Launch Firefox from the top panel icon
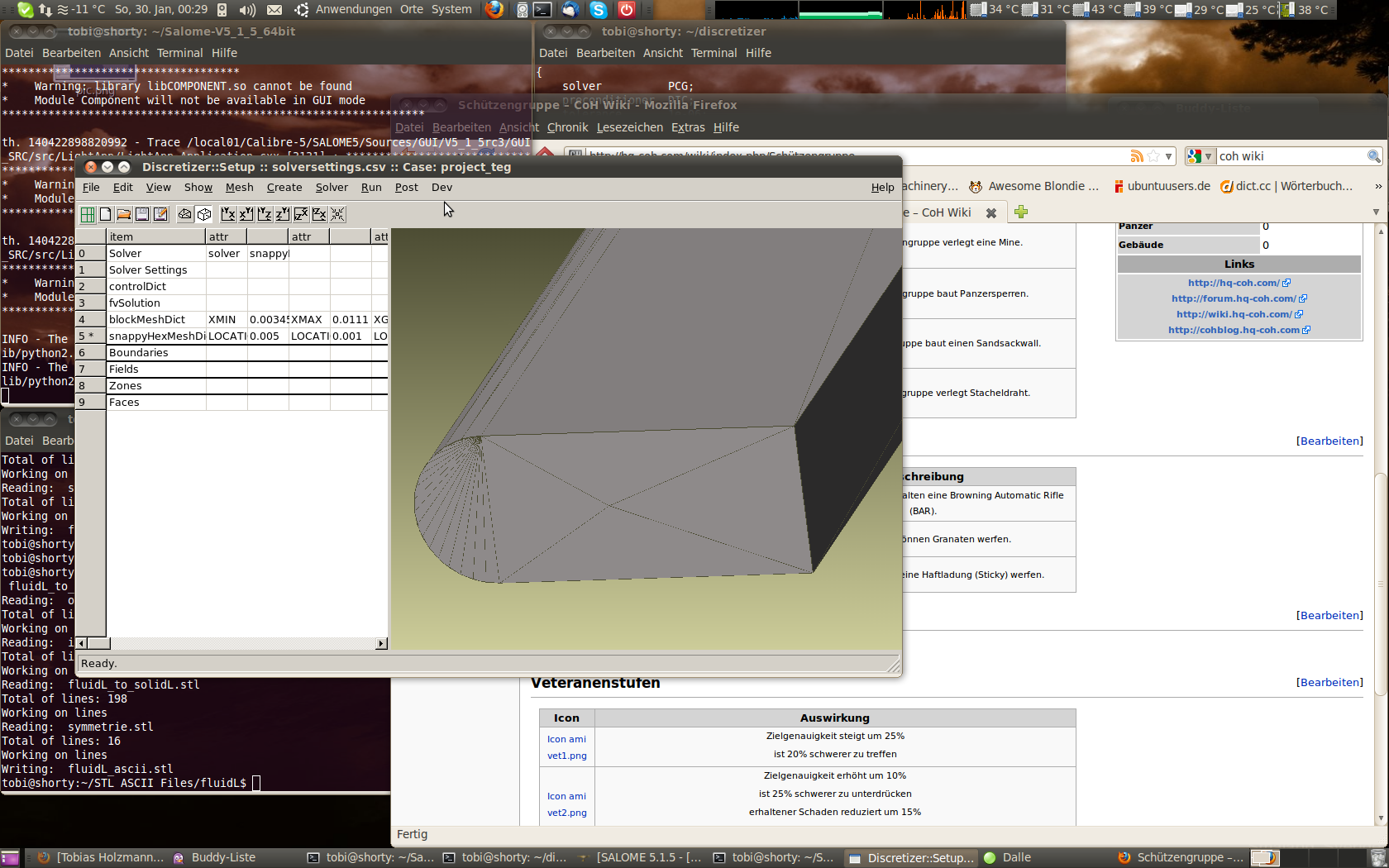 (494, 10)
